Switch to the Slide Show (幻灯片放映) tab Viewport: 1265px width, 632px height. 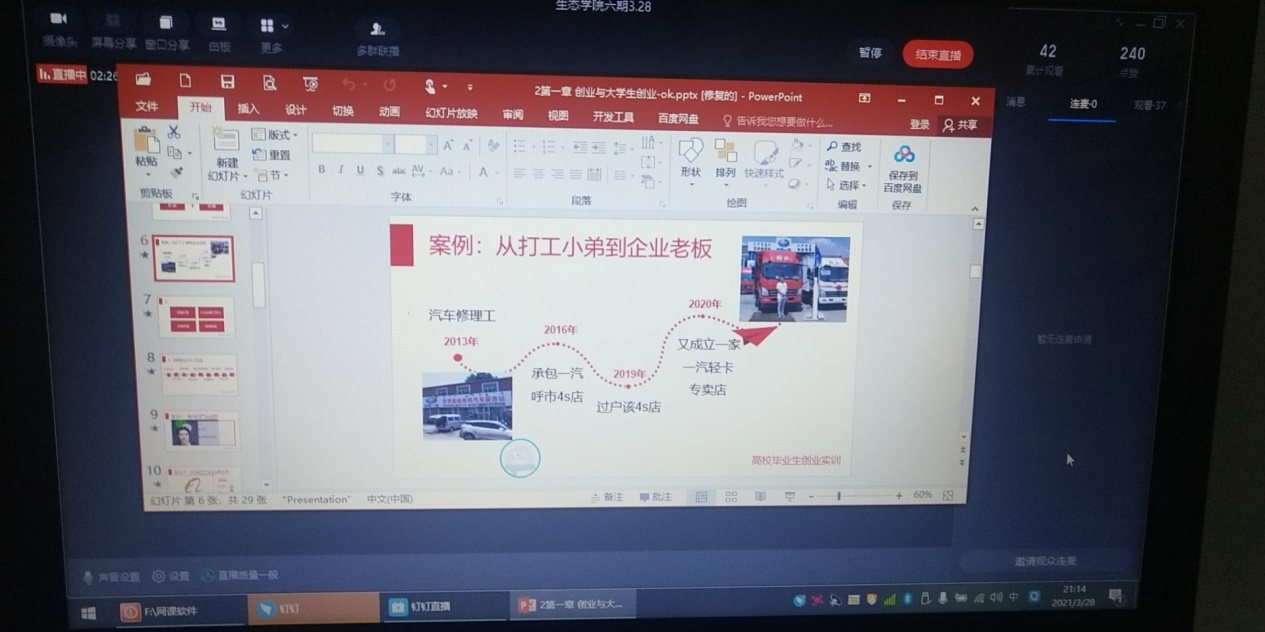(451, 114)
